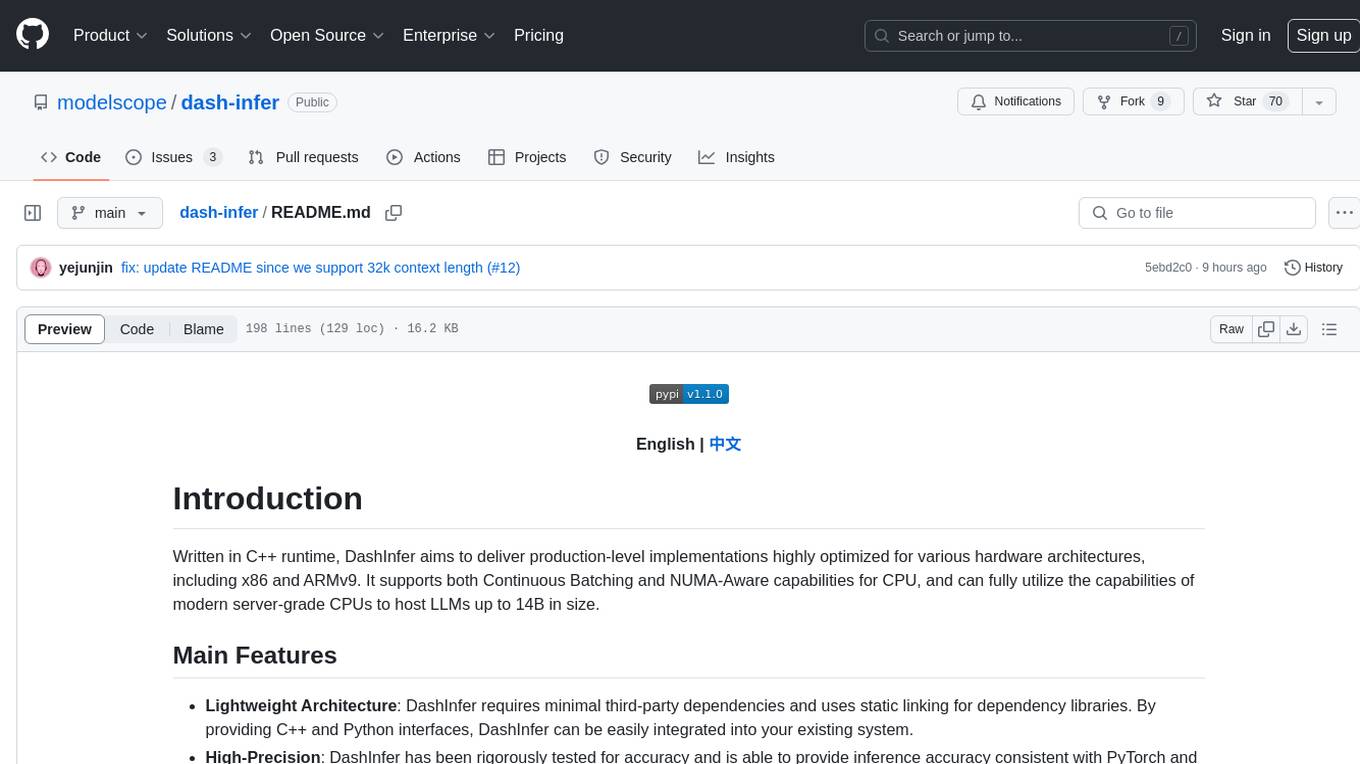Open the Insights tab

point(736,157)
